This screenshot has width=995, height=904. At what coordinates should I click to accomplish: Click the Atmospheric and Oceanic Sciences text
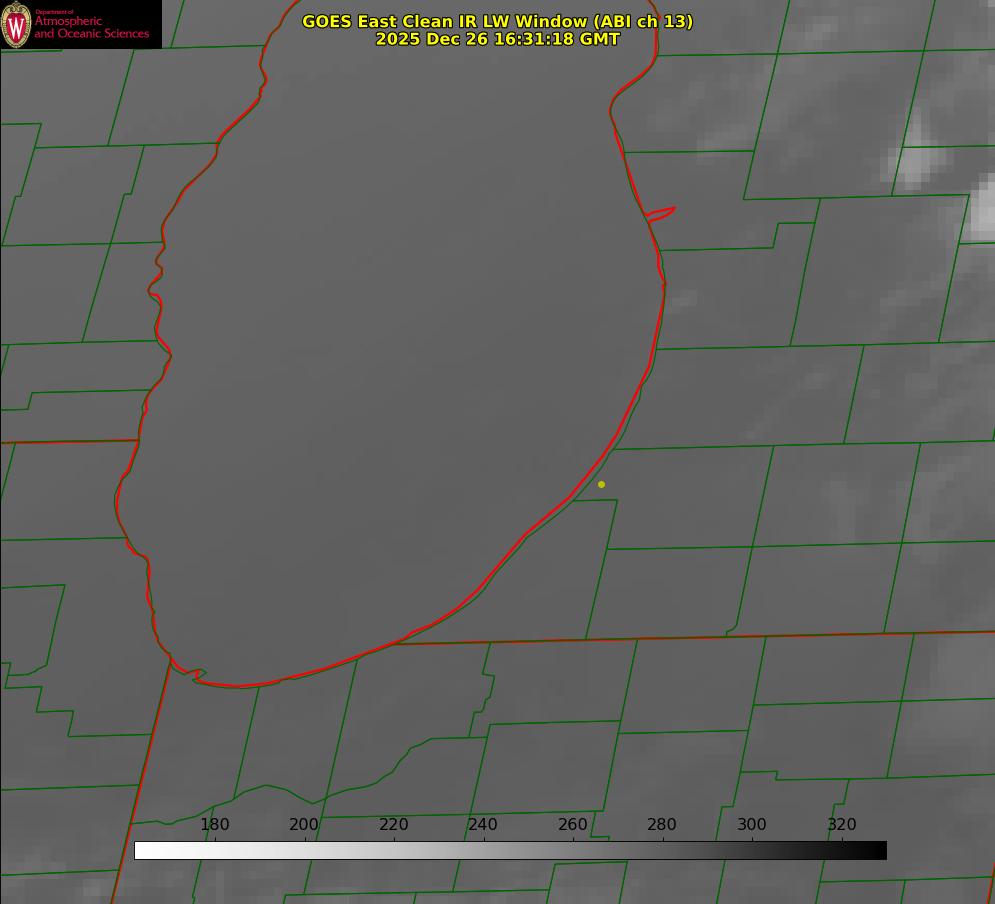click(91, 27)
